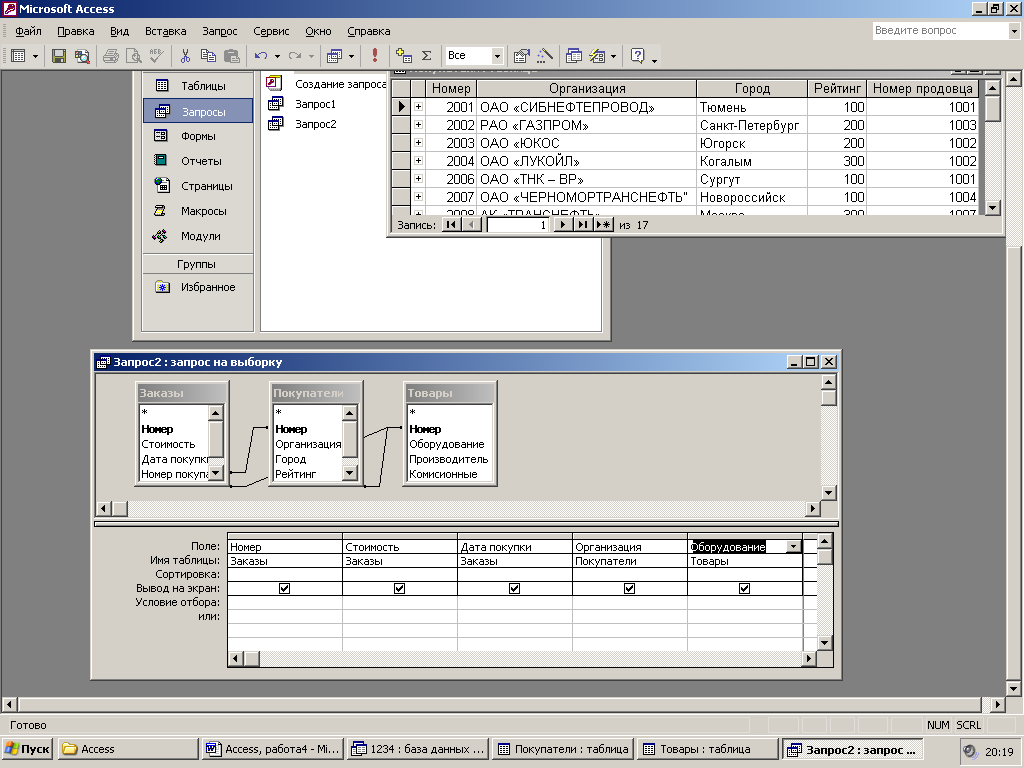Go to next record in Покупатели

tap(562, 225)
